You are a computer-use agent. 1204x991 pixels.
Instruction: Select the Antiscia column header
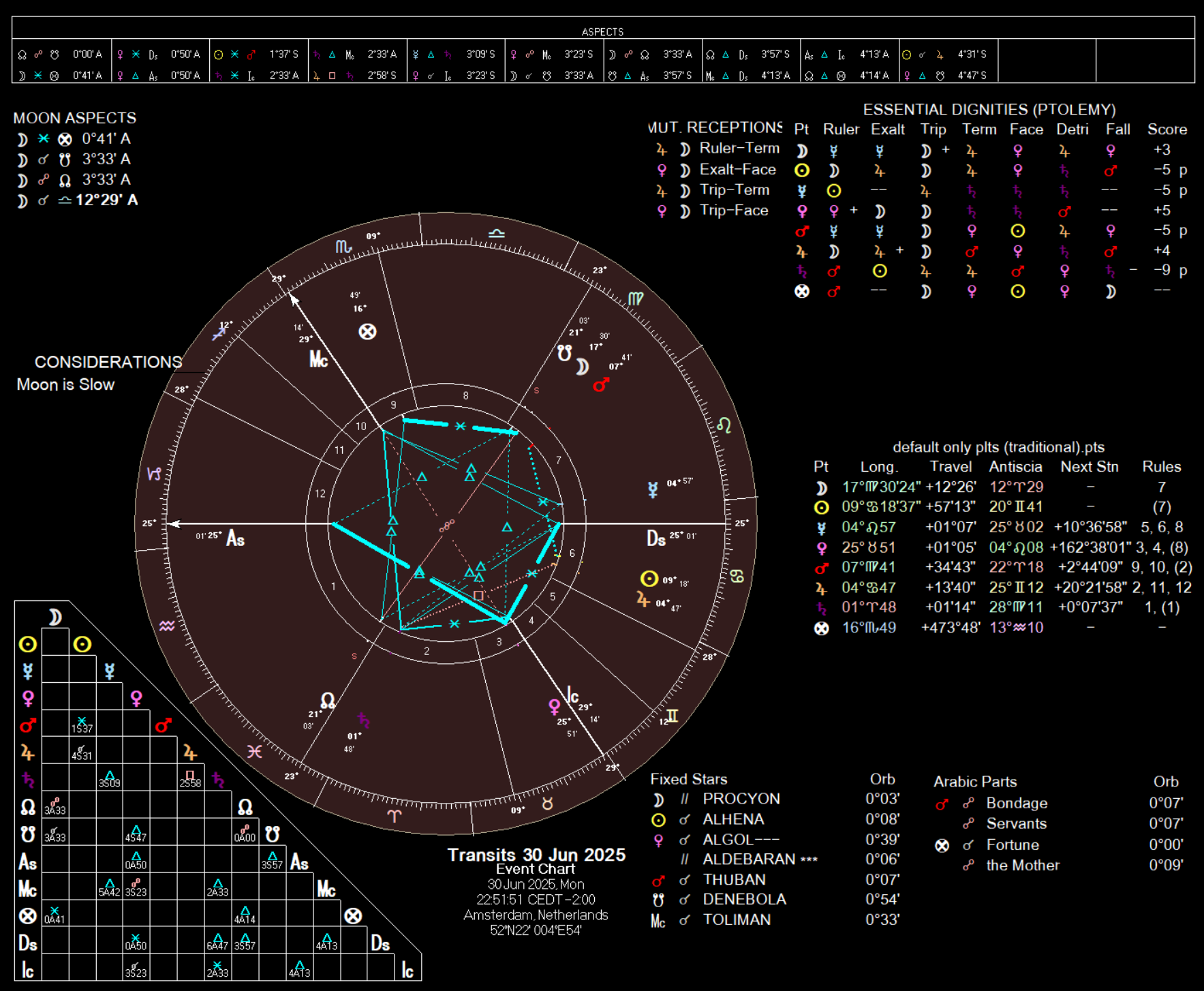click(x=1016, y=467)
